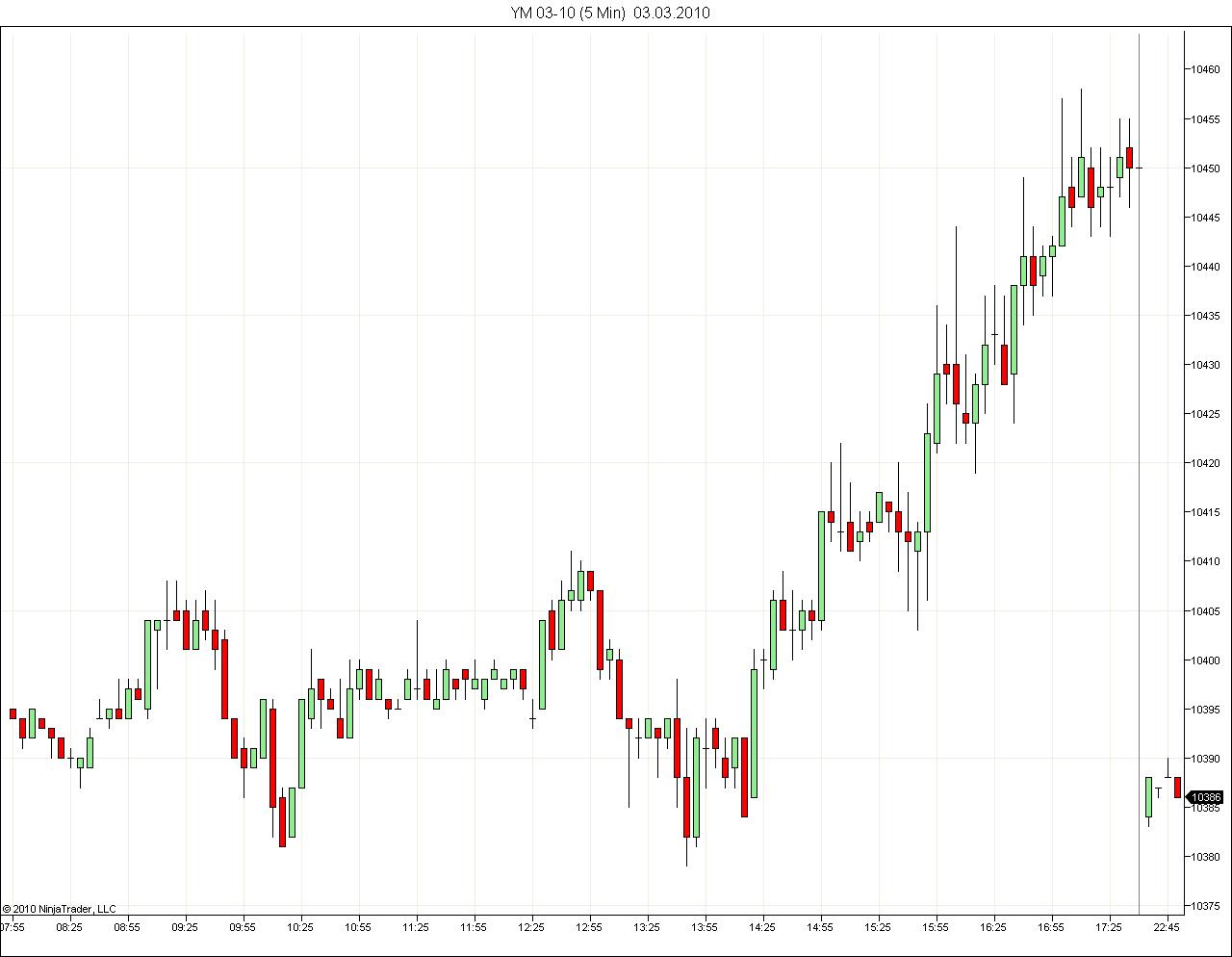Select the 12:55 time axis label
1232x957 pixels.
[589, 928]
